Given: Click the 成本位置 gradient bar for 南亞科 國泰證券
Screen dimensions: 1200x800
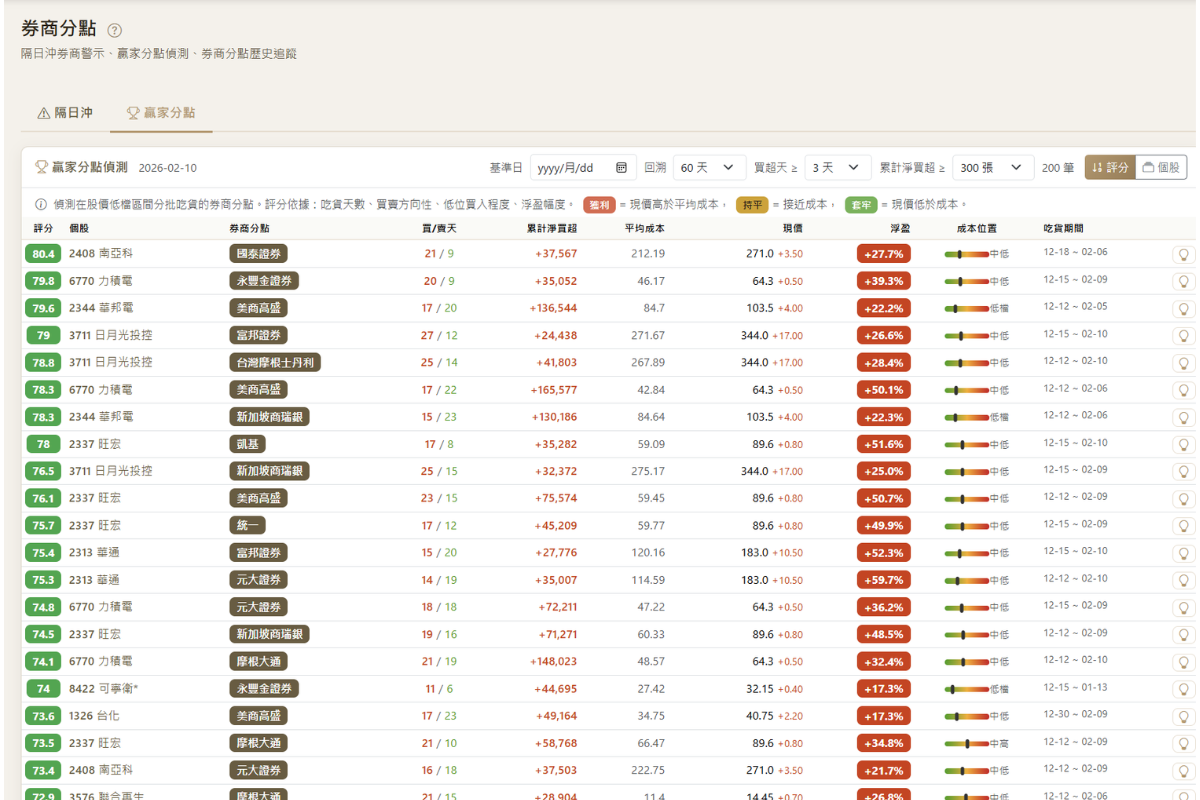Looking at the screenshot, I should pyautogui.click(x=966, y=254).
